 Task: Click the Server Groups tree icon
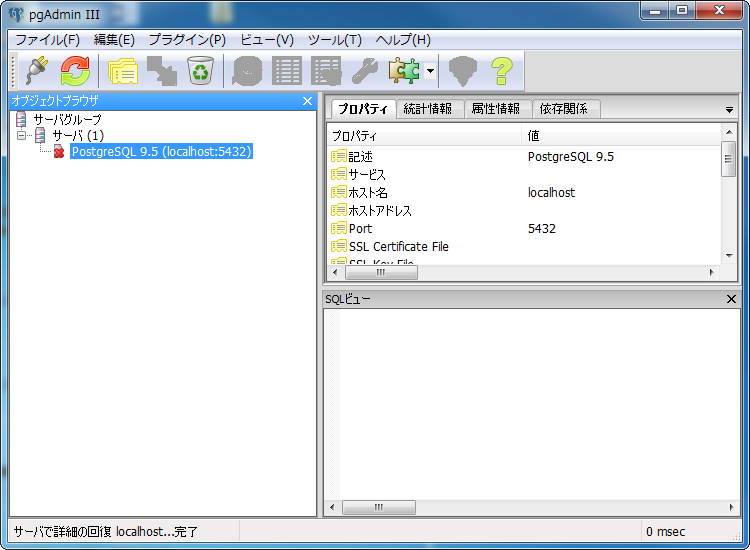point(21,119)
